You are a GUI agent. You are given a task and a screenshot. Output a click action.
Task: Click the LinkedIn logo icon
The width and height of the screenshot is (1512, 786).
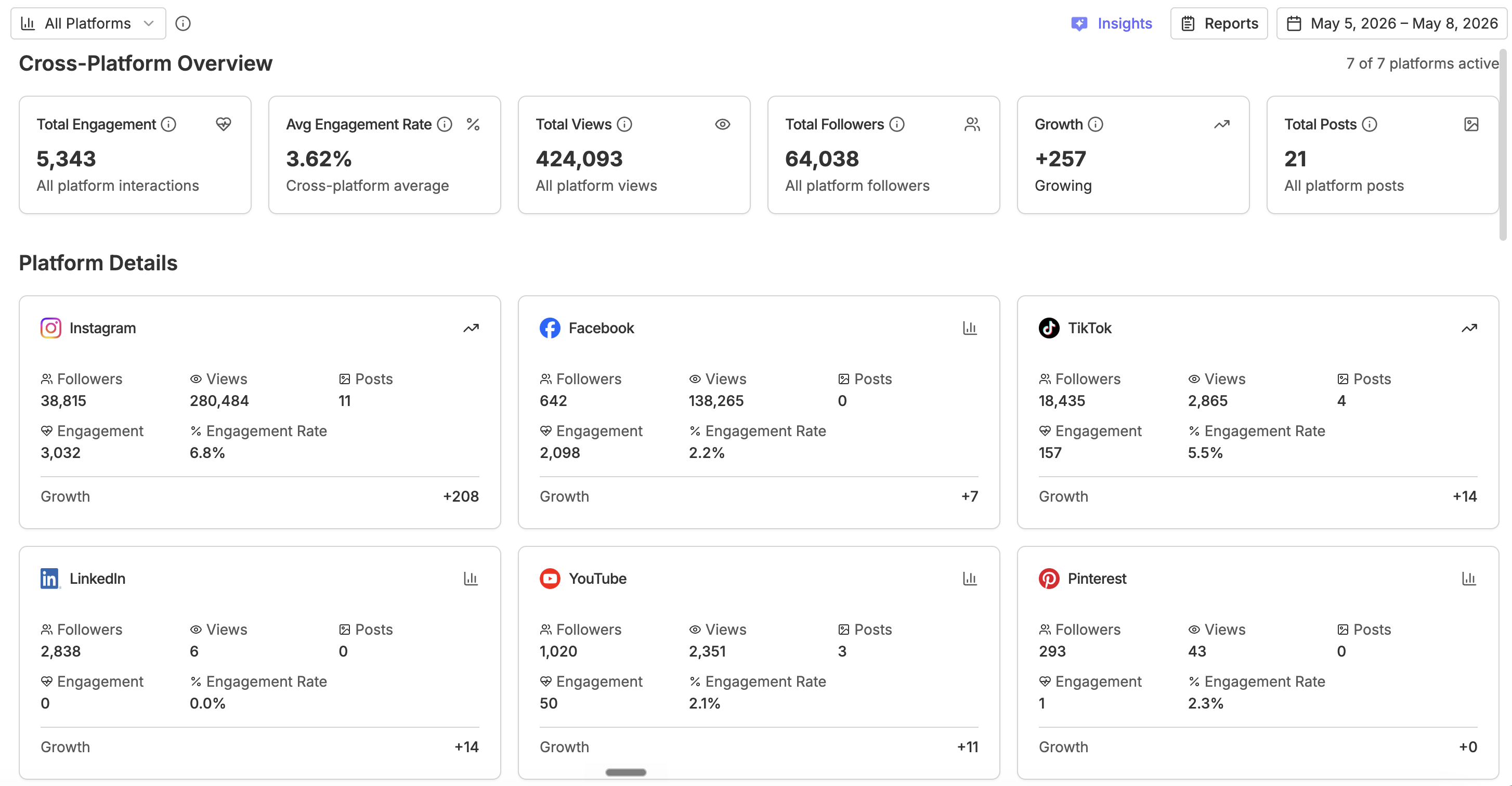(x=50, y=579)
